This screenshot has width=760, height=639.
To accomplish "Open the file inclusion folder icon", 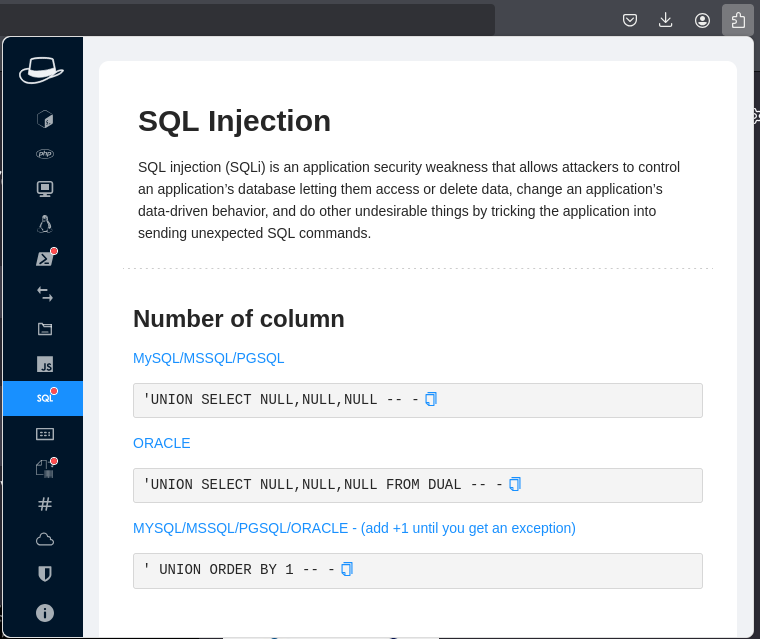I will pyautogui.click(x=45, y=329).
